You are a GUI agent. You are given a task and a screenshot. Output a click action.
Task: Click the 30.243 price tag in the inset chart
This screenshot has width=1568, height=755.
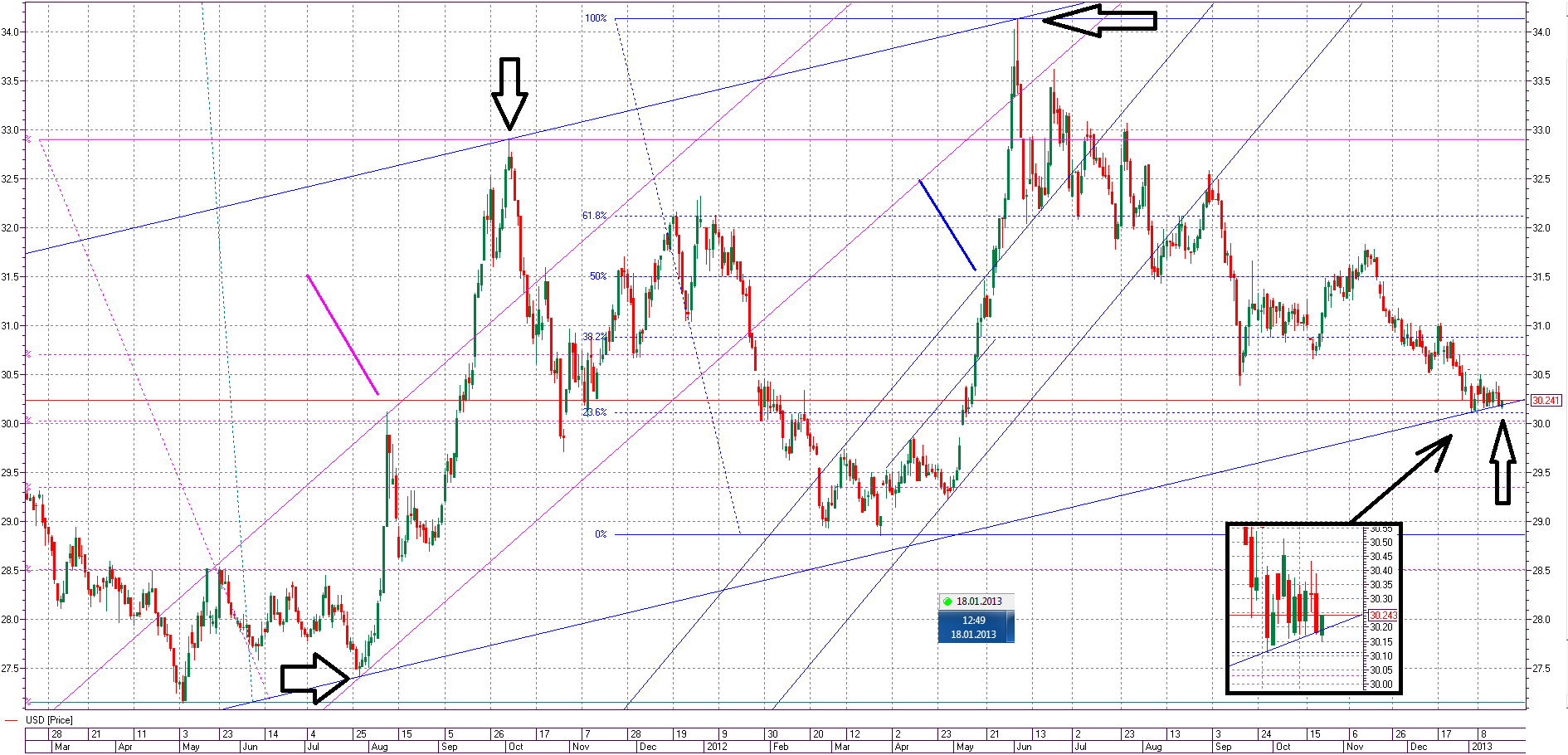coord(1383,616)
